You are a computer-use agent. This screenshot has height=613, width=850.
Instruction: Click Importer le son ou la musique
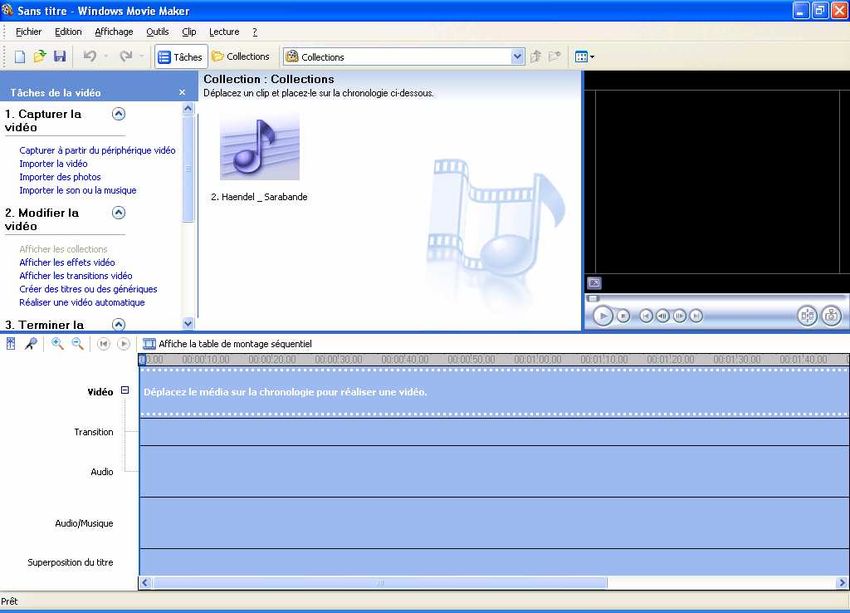tap(78, 190)
